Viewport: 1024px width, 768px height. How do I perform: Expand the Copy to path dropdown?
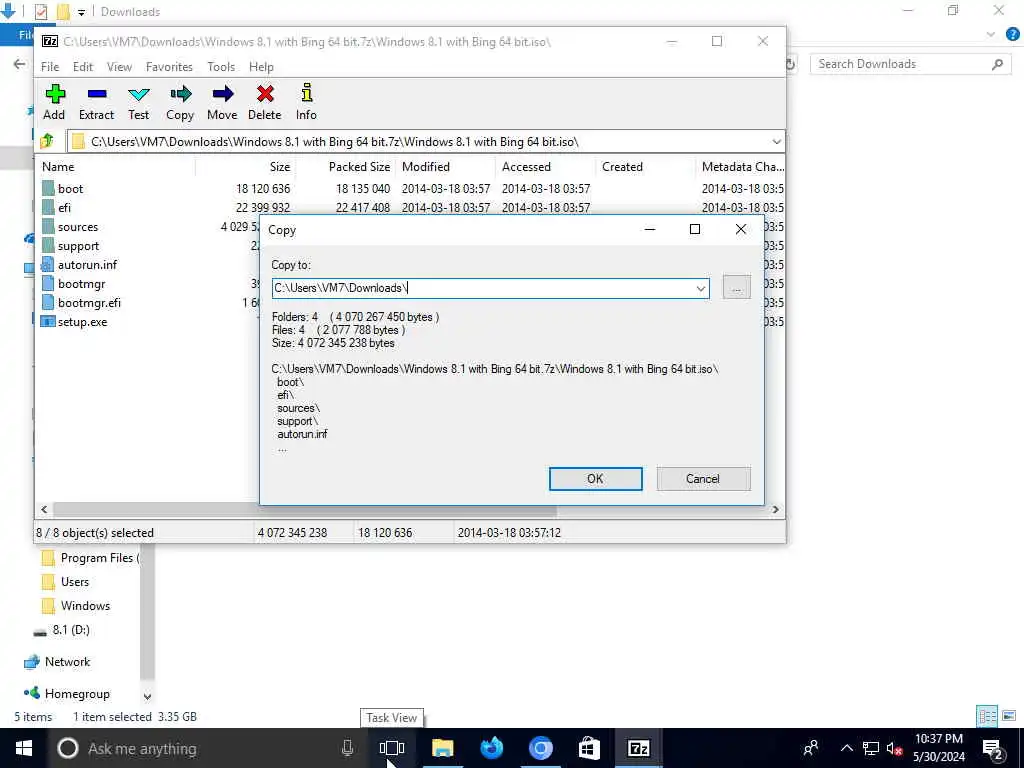[x=701, y=288]
